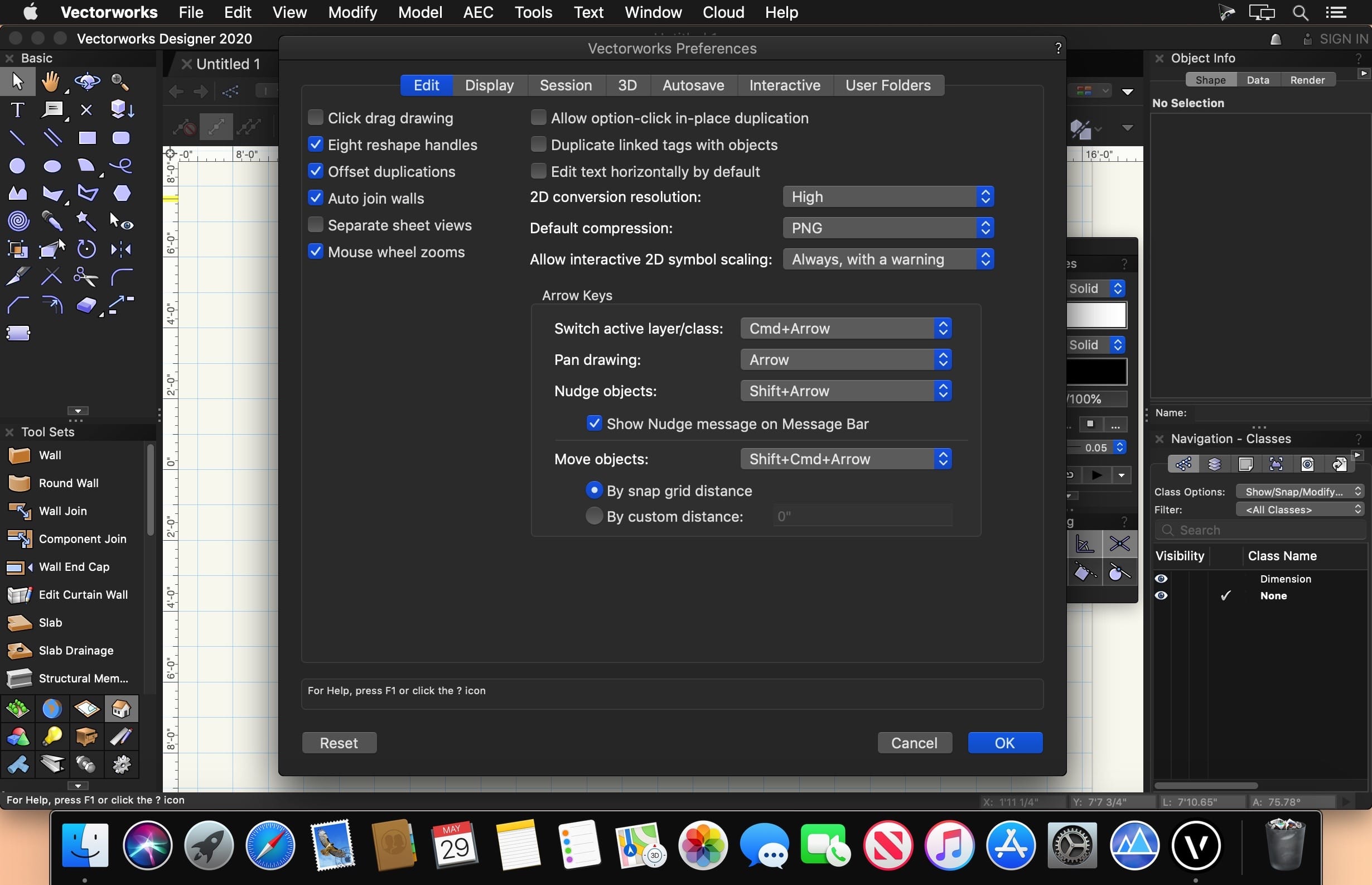Open Class Options dropdown

[x=1299, y=492]
